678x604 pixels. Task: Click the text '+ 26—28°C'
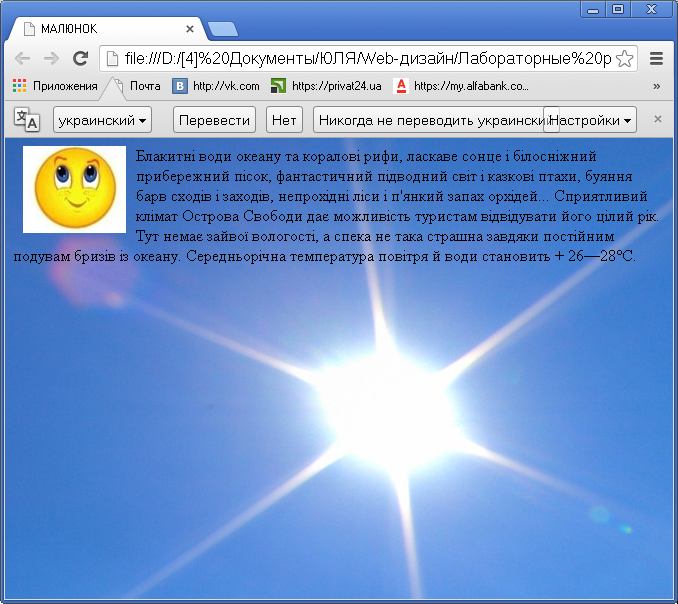(x=594, y=256)
